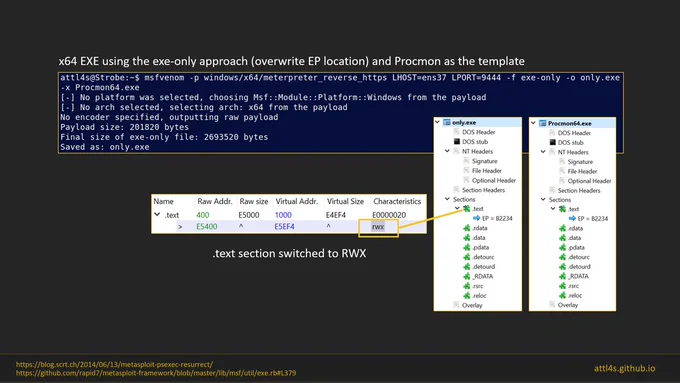This screenshot has height=383, width=680.
Task: Click the E5EF4 virtual address value
Action: 284,226
